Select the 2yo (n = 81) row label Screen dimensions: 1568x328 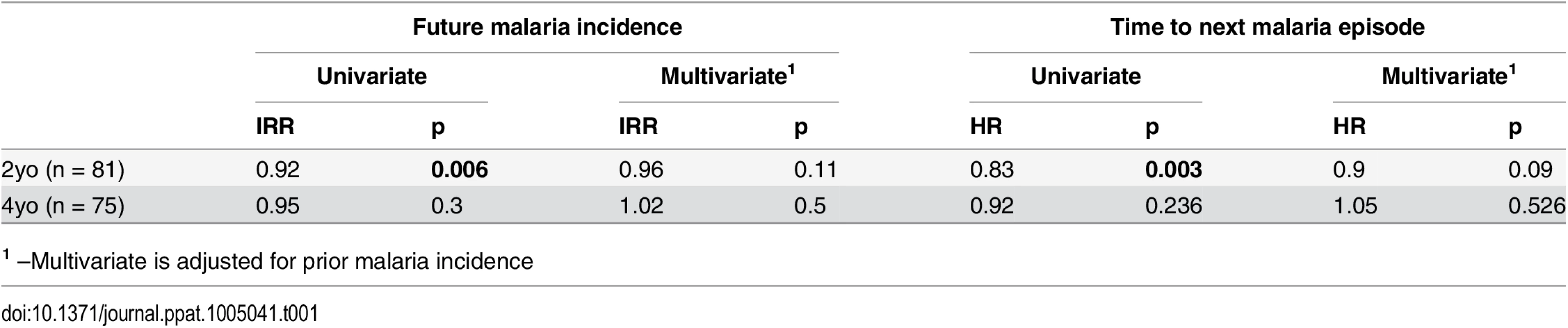tap(63, 169)
